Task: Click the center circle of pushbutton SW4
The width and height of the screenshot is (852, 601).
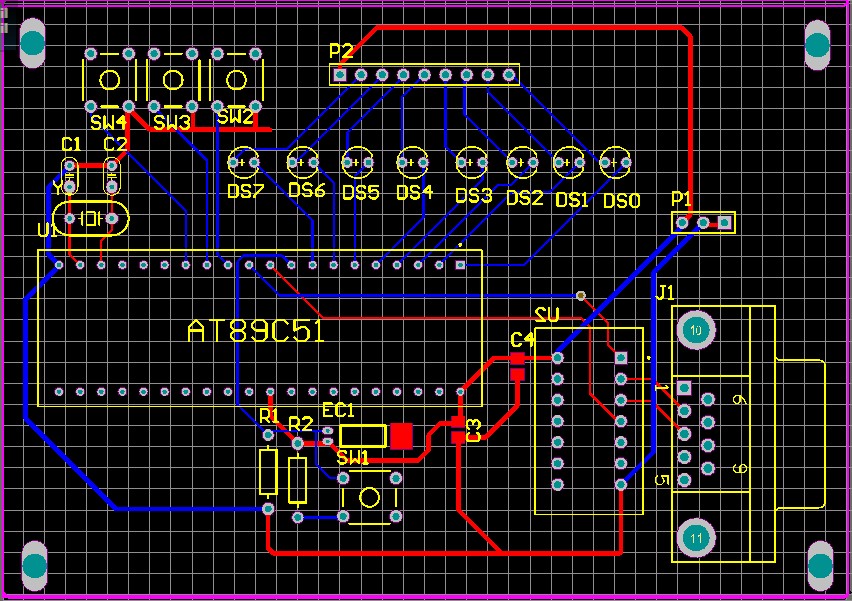Action: (x=110, y=80)
